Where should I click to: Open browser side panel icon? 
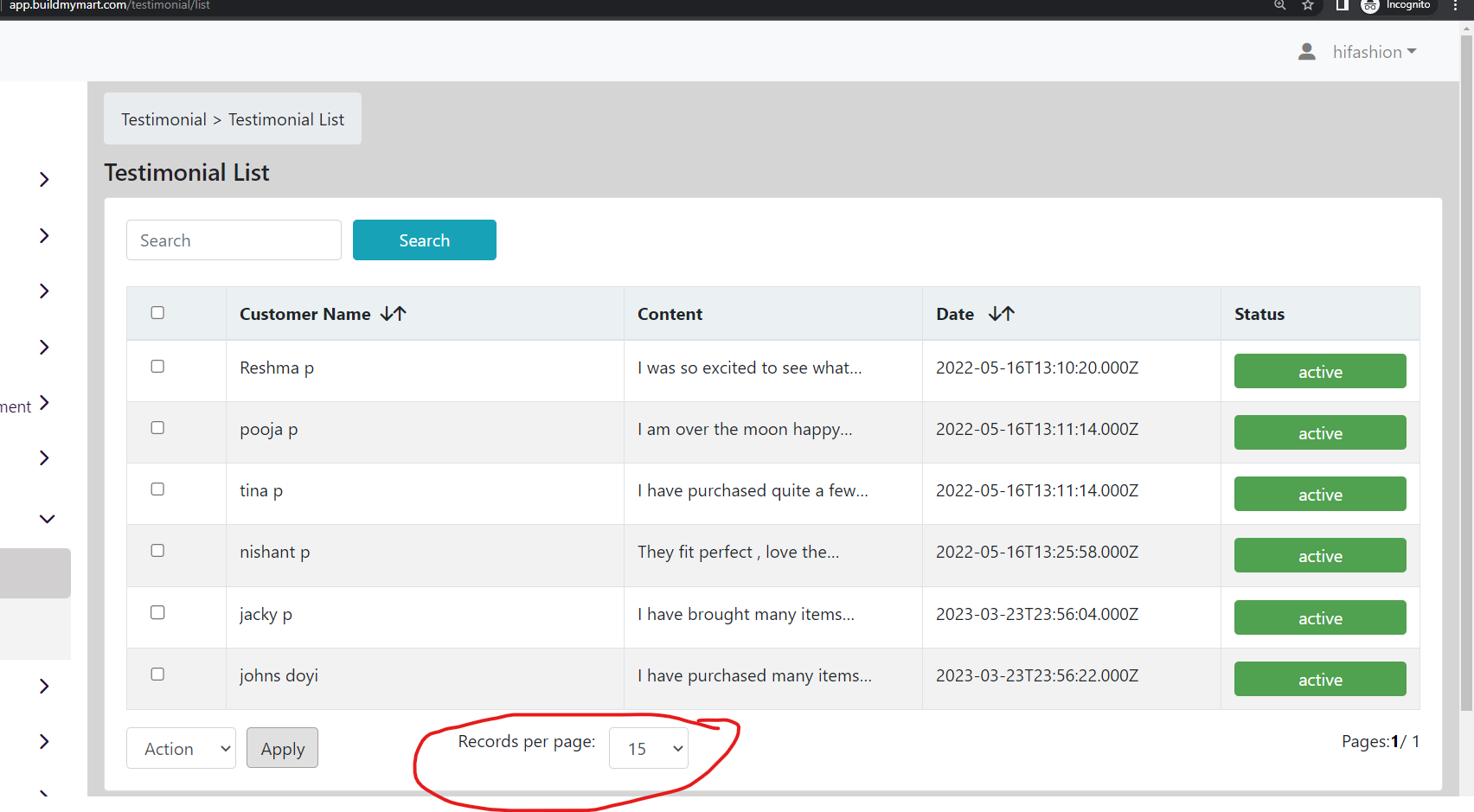coord(1343,5)
